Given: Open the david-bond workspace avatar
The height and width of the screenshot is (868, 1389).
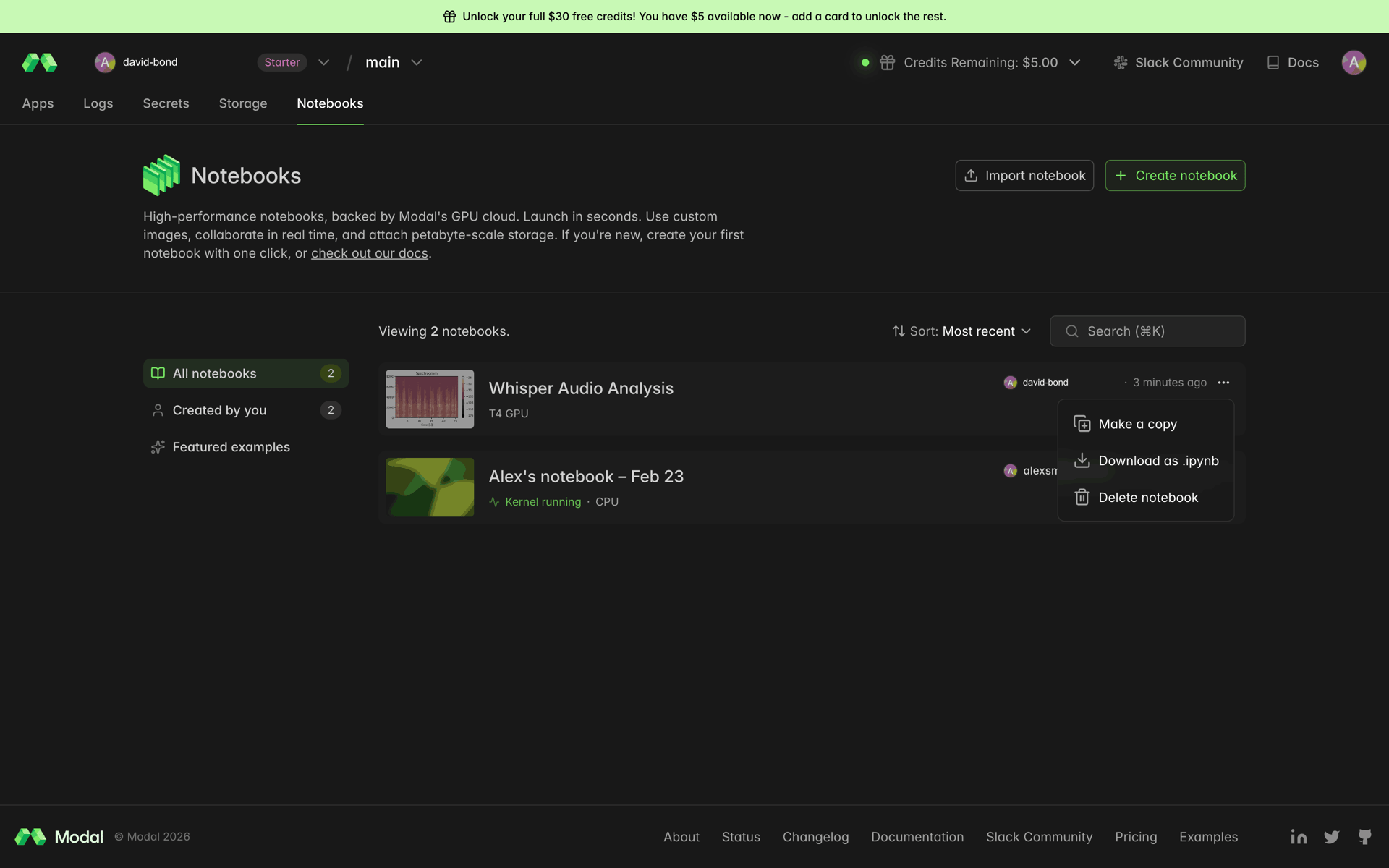Looking at the screenshot, I should pyautogui.click(x=105, y=62).
